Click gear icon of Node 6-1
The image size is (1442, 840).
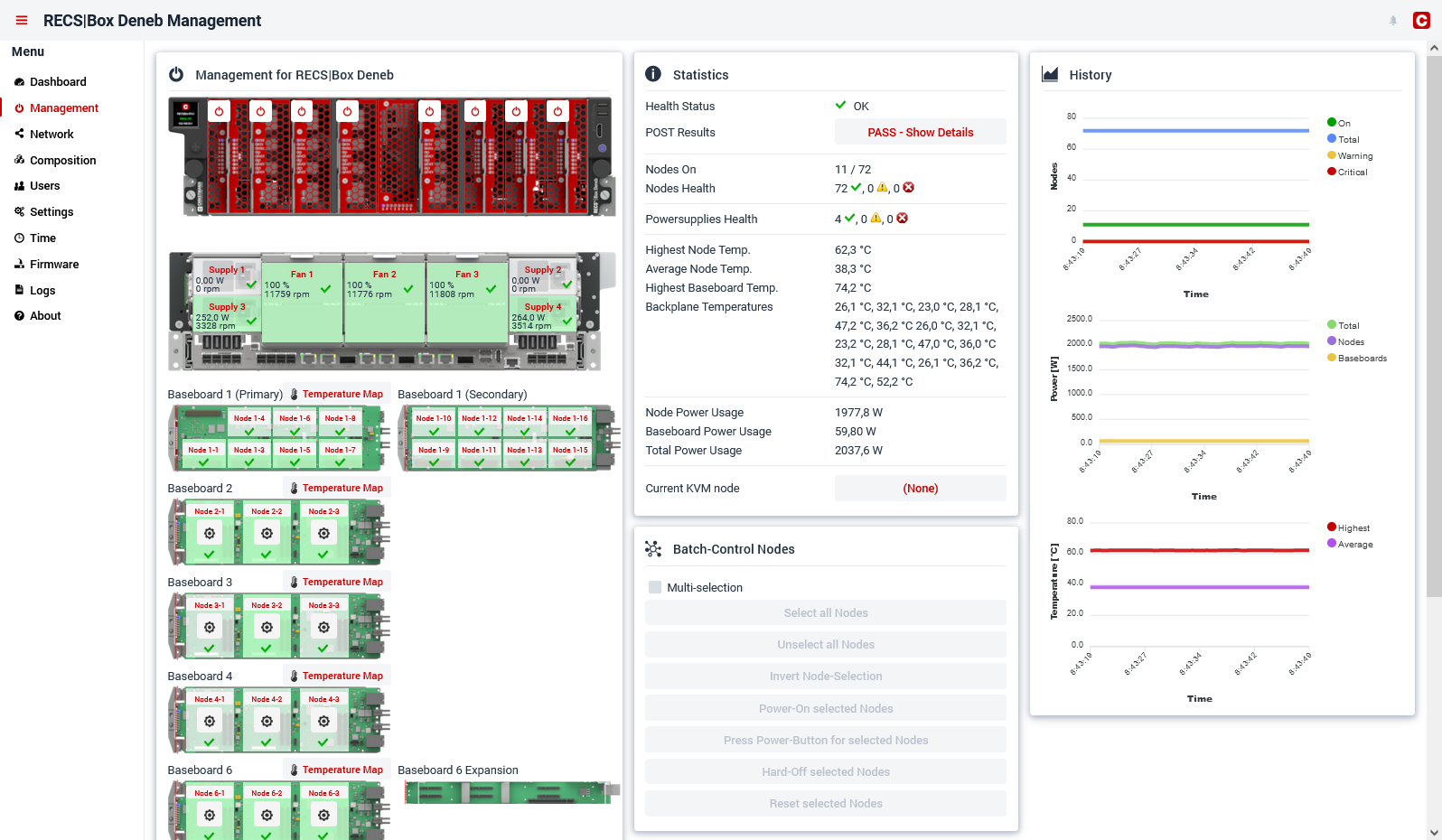(210, 815)
